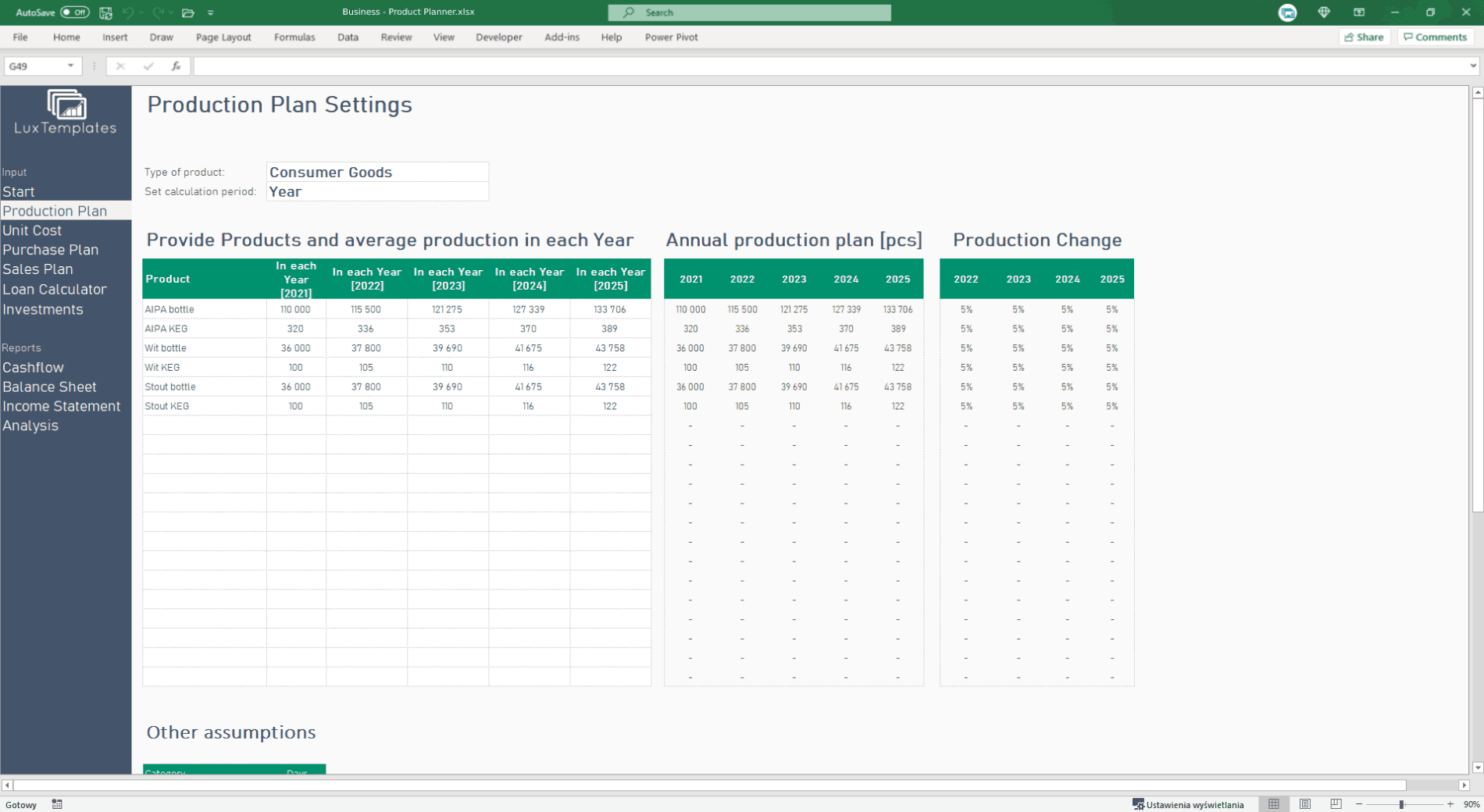
Task: Go to the Unit Cost sheet link
Action: click(x=32, y=230)
